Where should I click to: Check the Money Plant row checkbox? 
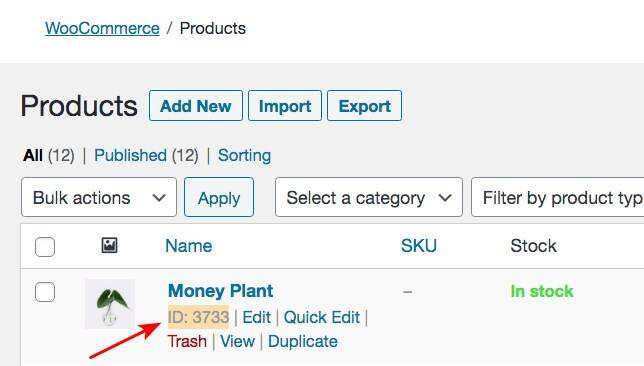pyautogui.click(x=45, y=292)
